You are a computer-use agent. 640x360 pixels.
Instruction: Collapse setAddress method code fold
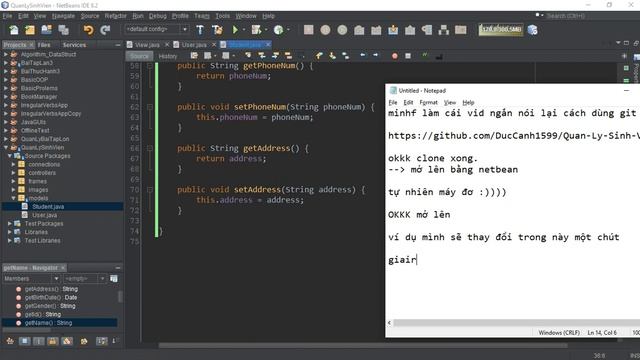(x=150, y=189)
